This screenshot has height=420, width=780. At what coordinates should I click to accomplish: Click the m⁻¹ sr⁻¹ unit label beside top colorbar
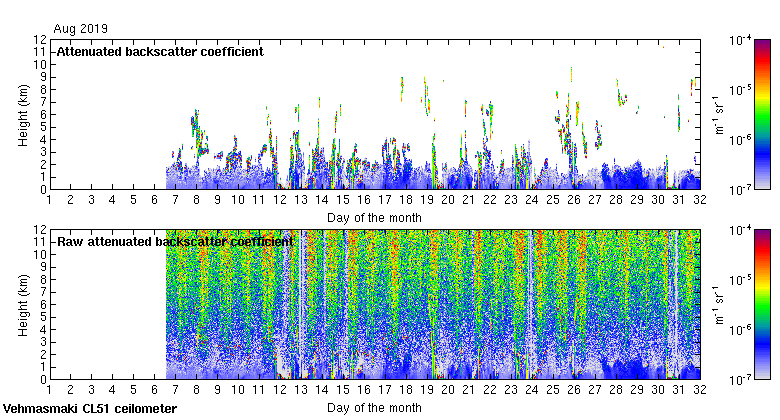coord(718,114)
